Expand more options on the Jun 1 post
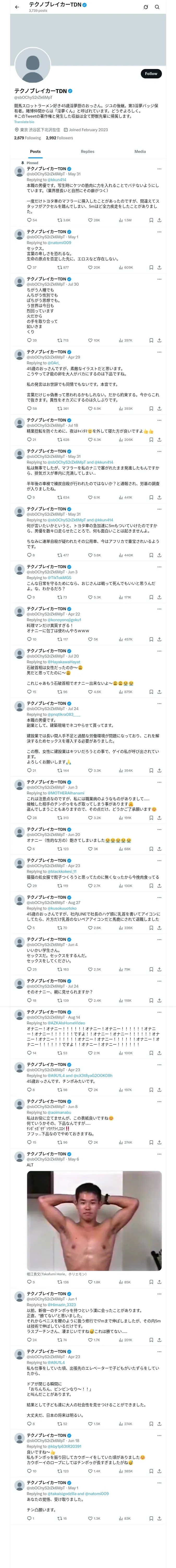 point(159,1294)
